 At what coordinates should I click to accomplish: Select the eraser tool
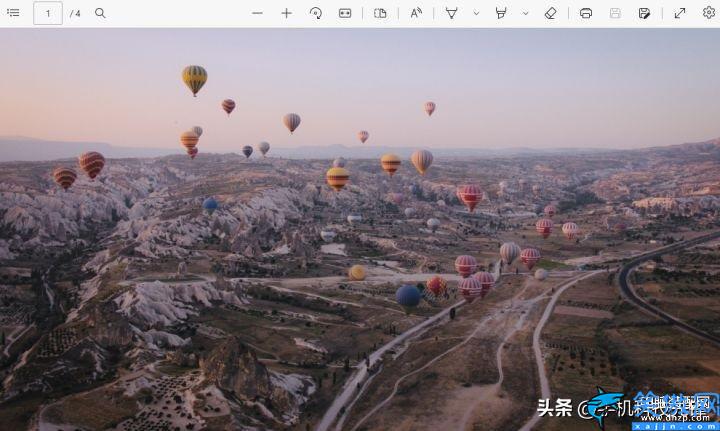(x=550, y=13)
